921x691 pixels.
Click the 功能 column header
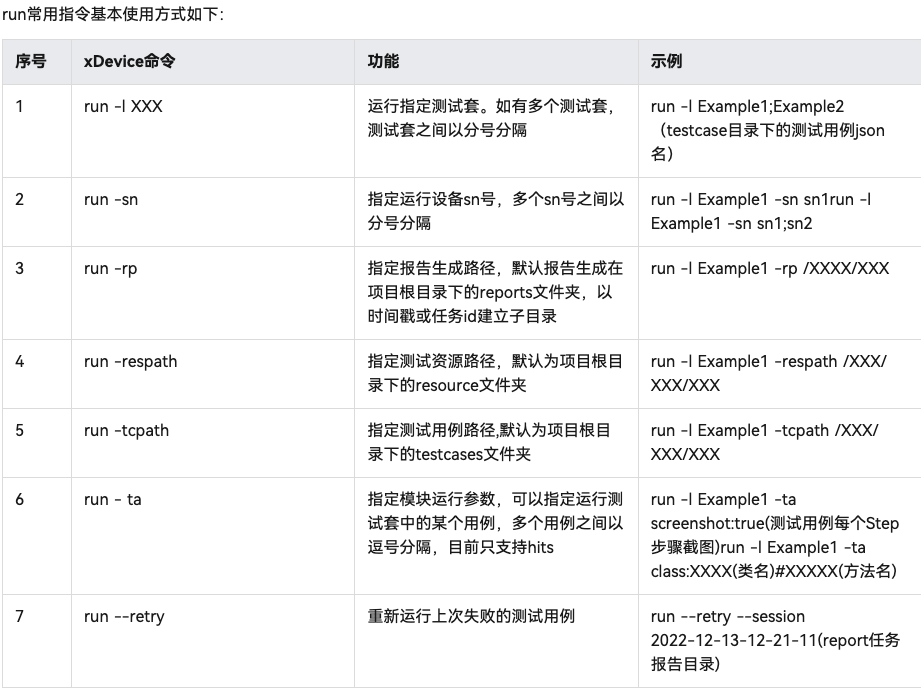click(383, 62)
